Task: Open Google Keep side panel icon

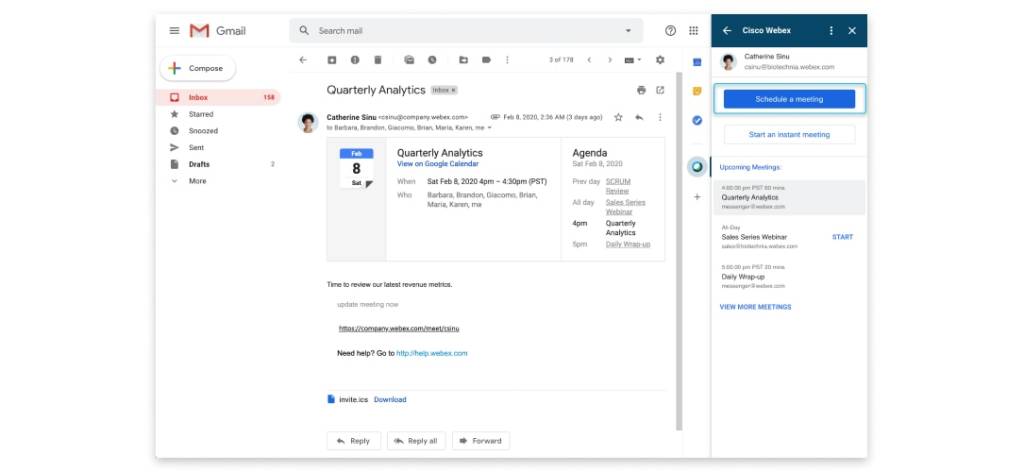Action: click(697, 91)
